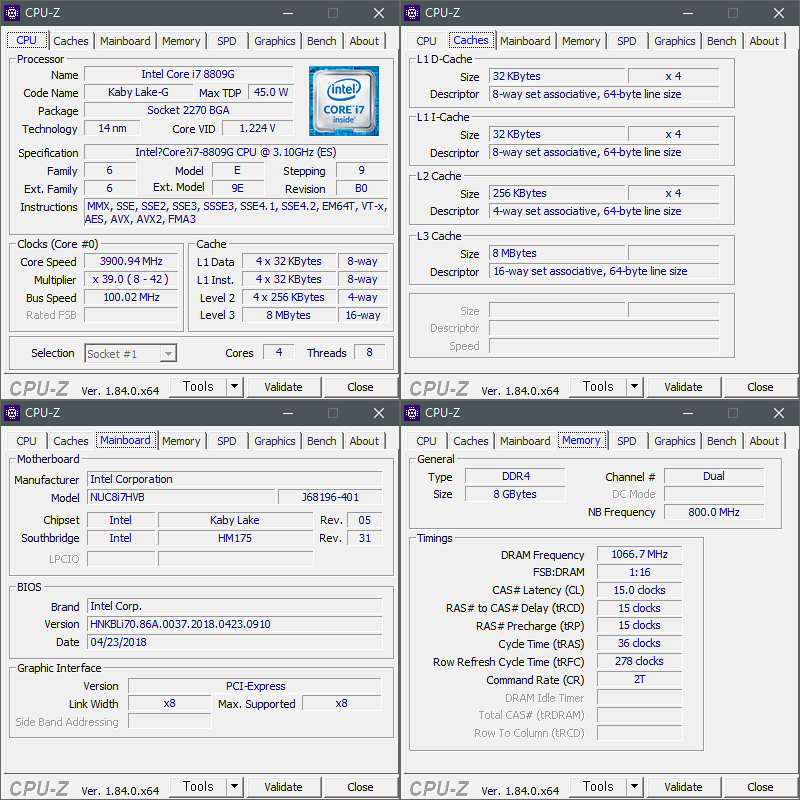Open the Mainboard tab in the CPU window
The width and height of the screenshot is (800, 800).
point(125,41)
